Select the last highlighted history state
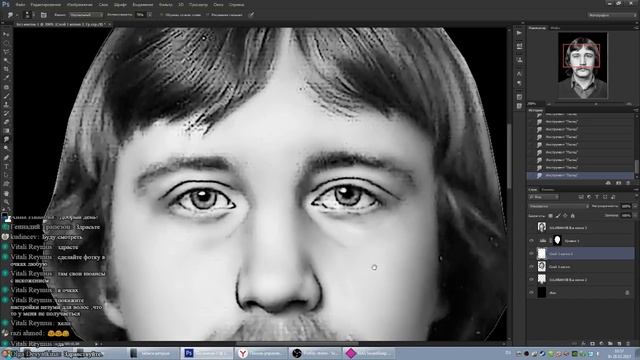This screenshot has height=360, width=640. (x=580, y=176)
